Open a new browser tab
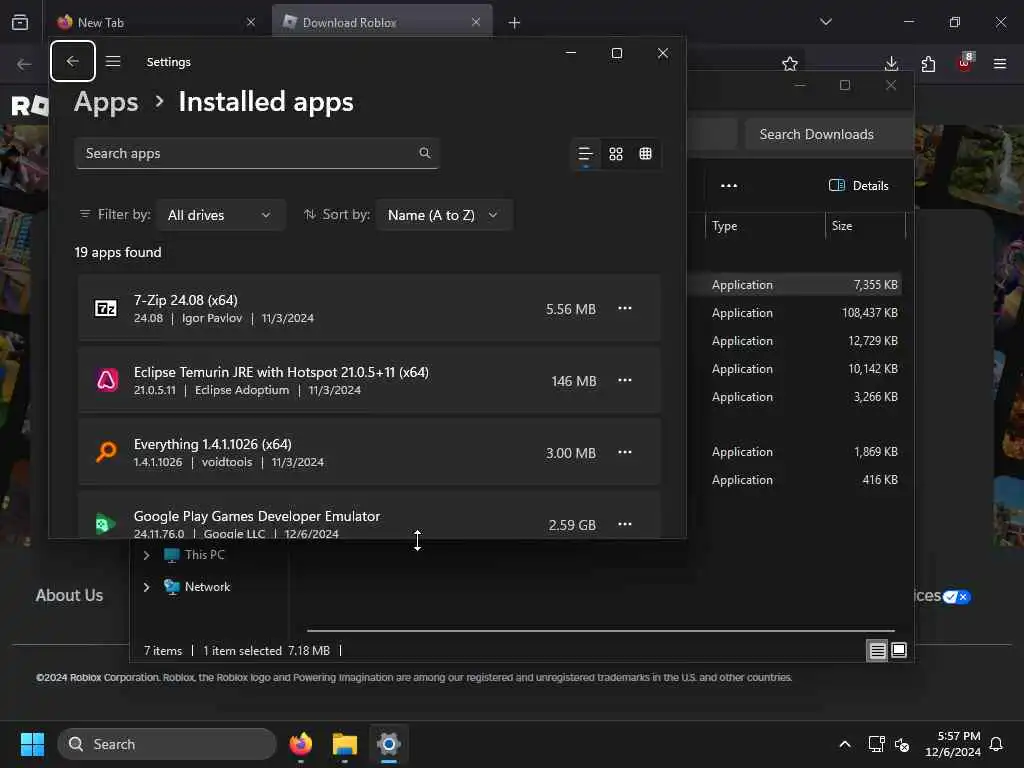The image size is (1024, 768). click(x=515, y=23)
